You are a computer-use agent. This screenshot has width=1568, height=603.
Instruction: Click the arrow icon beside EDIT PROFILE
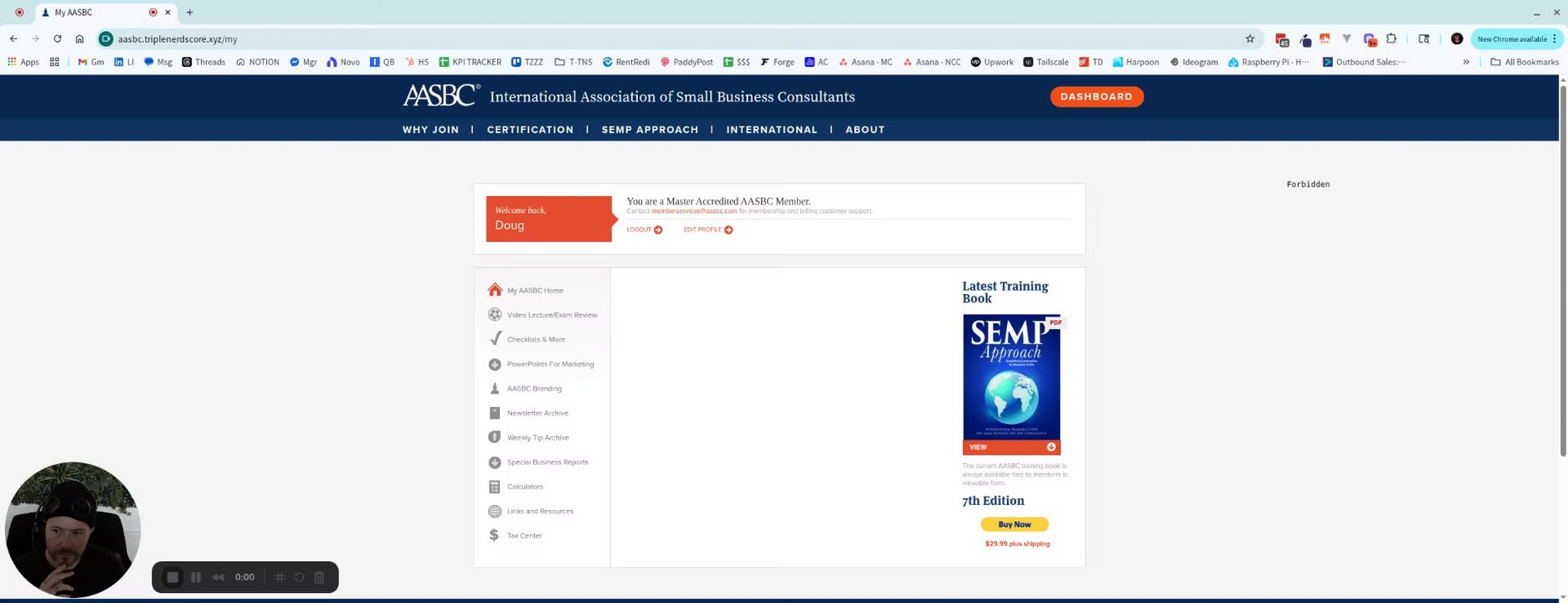(x=728, y=229)
